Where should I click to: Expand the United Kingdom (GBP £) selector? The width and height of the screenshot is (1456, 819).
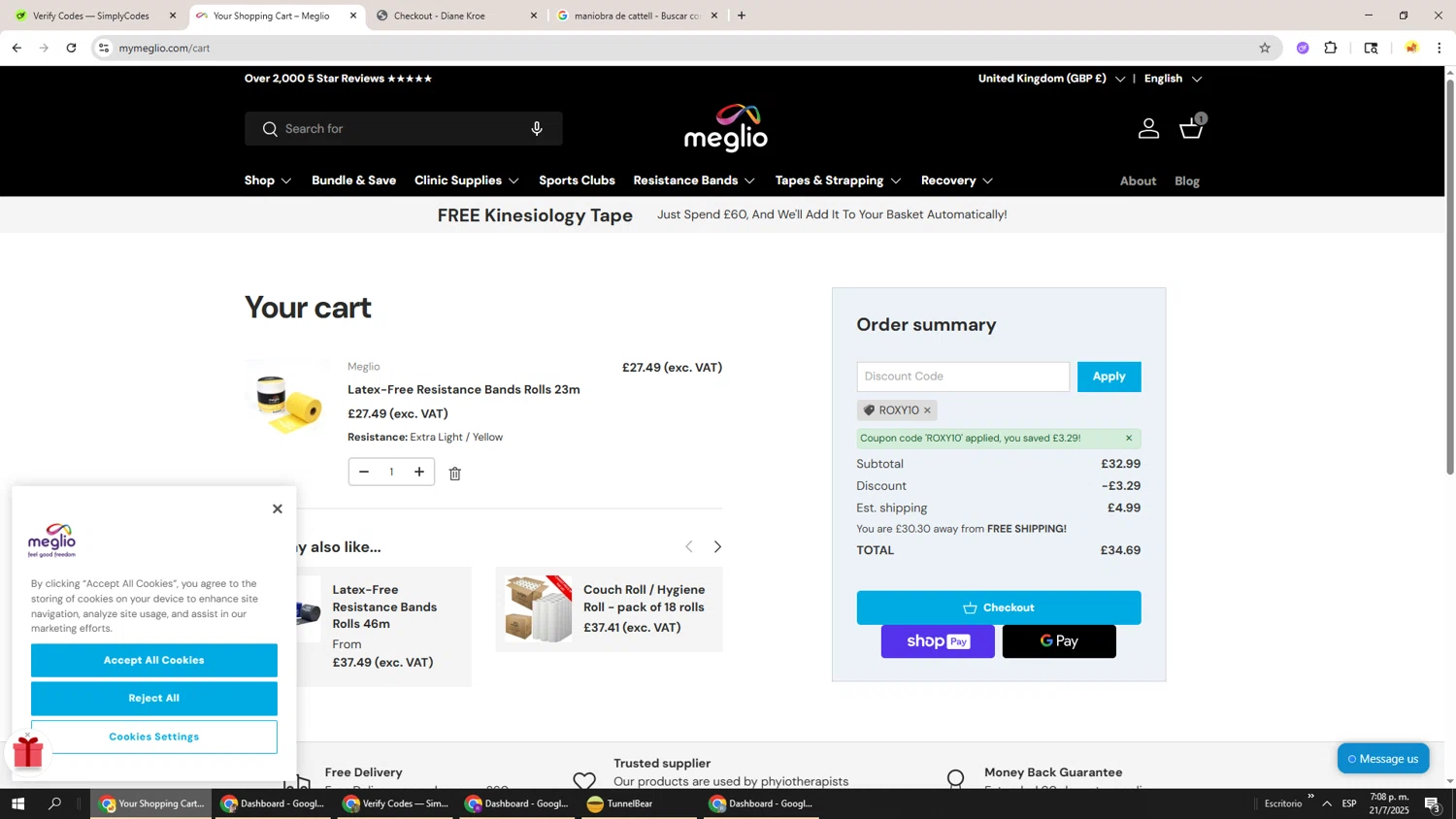1051,79
